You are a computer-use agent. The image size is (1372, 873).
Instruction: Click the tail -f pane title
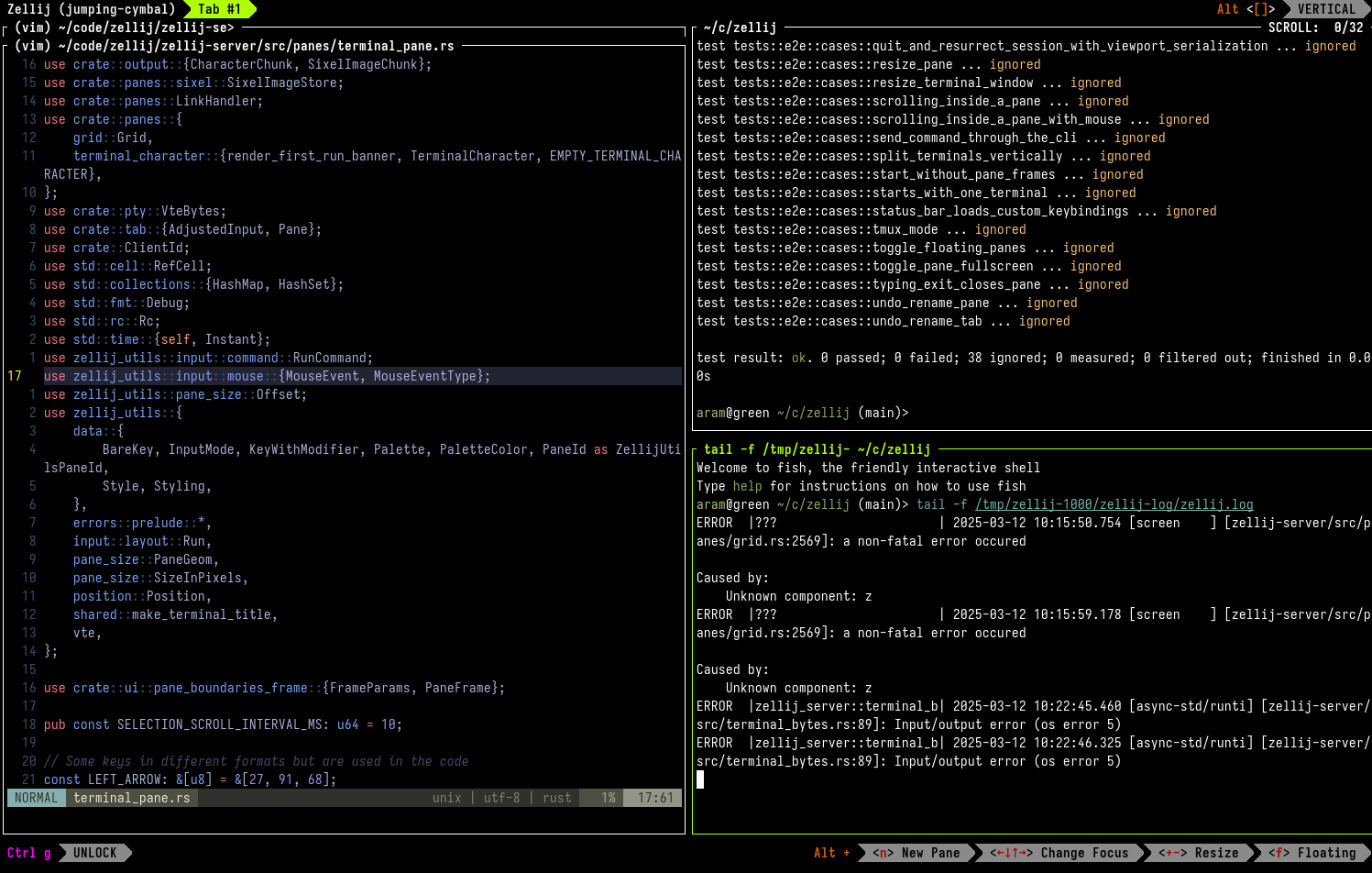coord(817,449)
